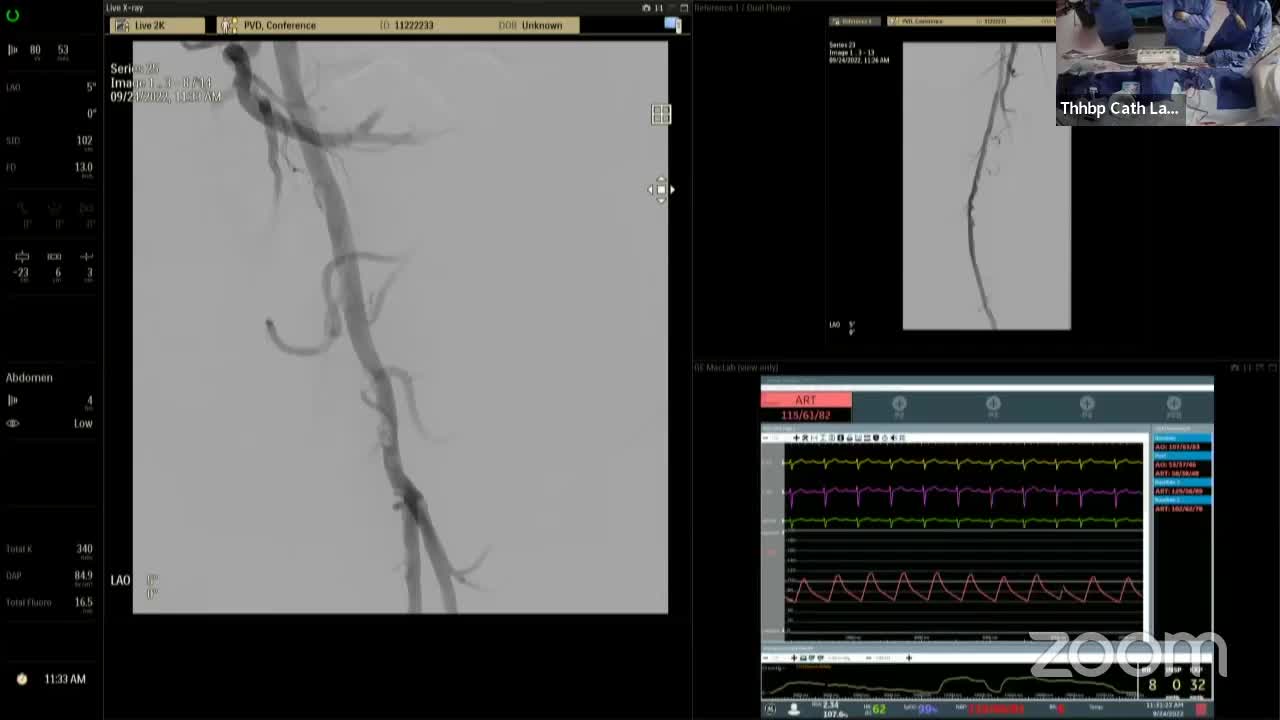The width and height of the screenshot is (1280, 720).
Task: Click the Thhbp Cath Lab video tile
Action: (1167, 62)
